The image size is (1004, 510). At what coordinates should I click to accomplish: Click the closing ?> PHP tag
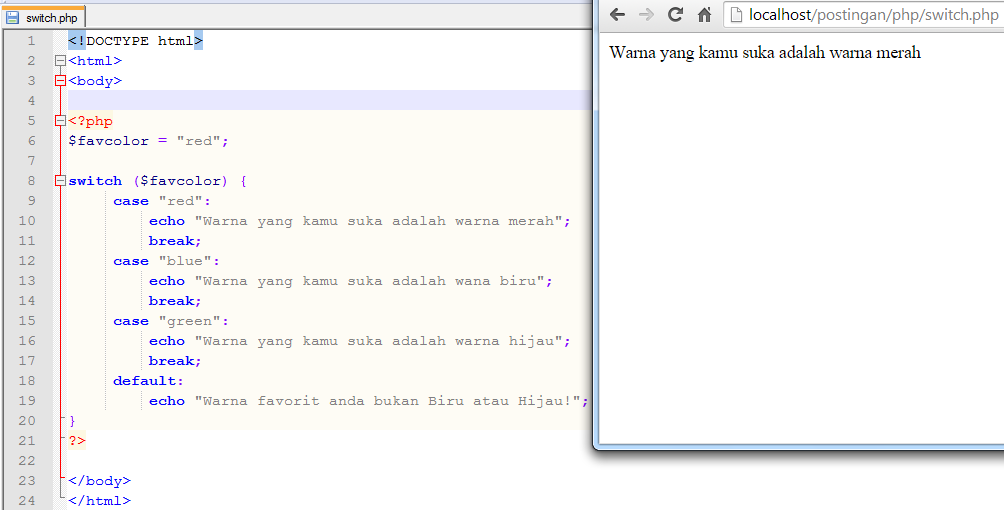[x=77, y=441]
